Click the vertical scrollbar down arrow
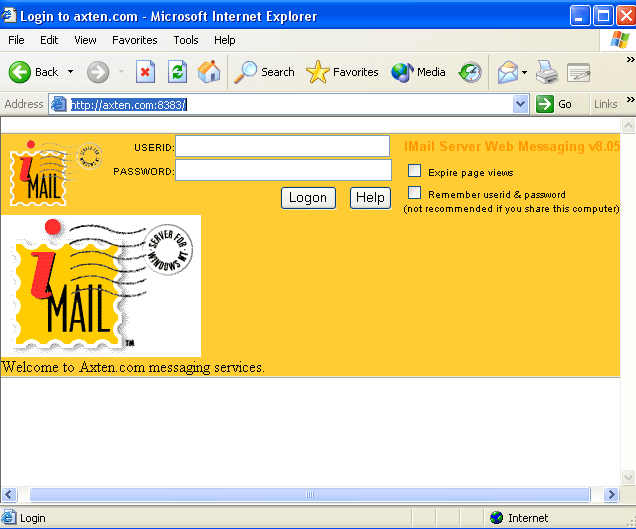 pos(628,477)
